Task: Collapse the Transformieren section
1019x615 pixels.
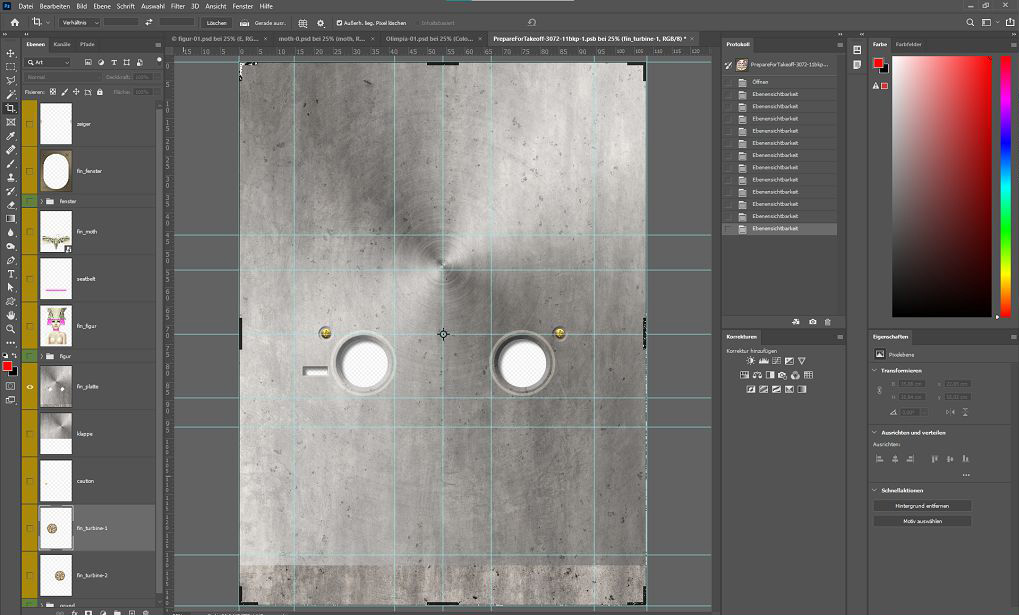Action: pyautogui.click(x=875, y=371)
